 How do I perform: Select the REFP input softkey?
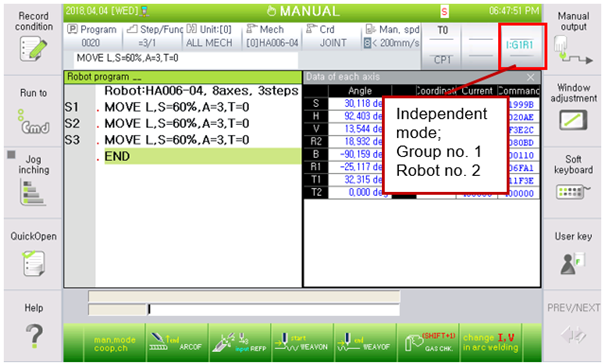click(240, 344)
